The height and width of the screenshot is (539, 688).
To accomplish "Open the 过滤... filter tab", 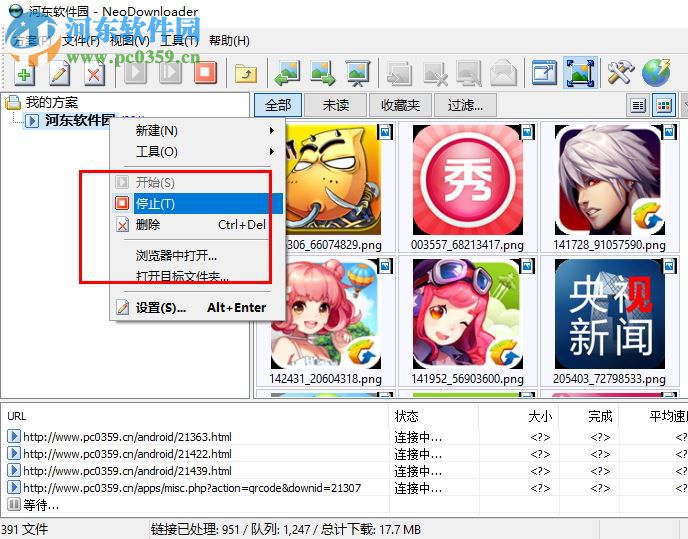I will click(x=465, y=105).
